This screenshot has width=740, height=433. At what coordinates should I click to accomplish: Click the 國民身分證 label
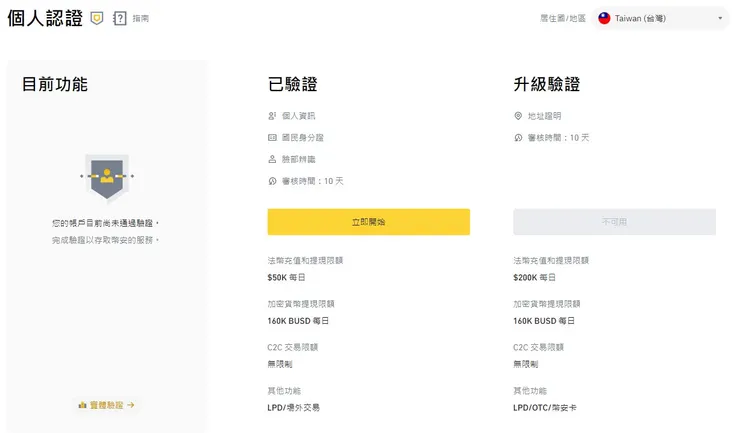point(303,137)
